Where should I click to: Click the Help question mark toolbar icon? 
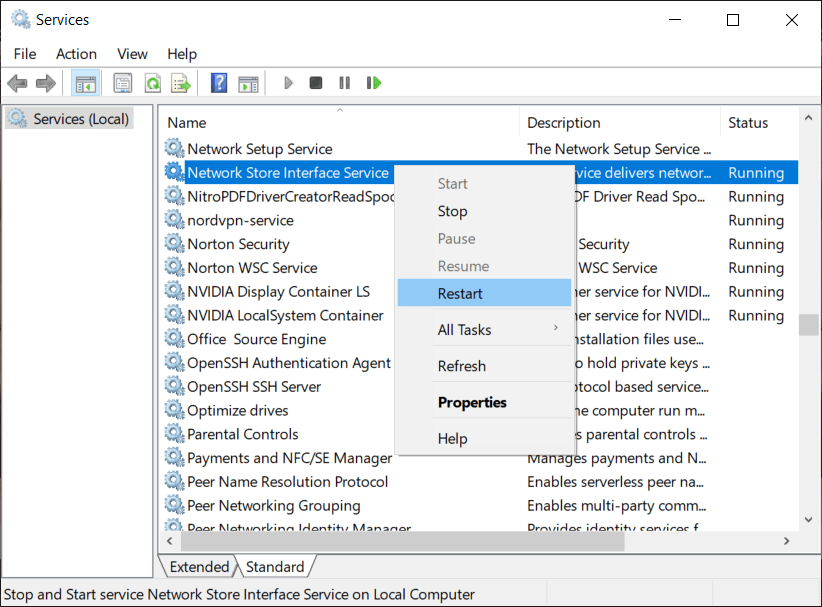coord(218,82)
